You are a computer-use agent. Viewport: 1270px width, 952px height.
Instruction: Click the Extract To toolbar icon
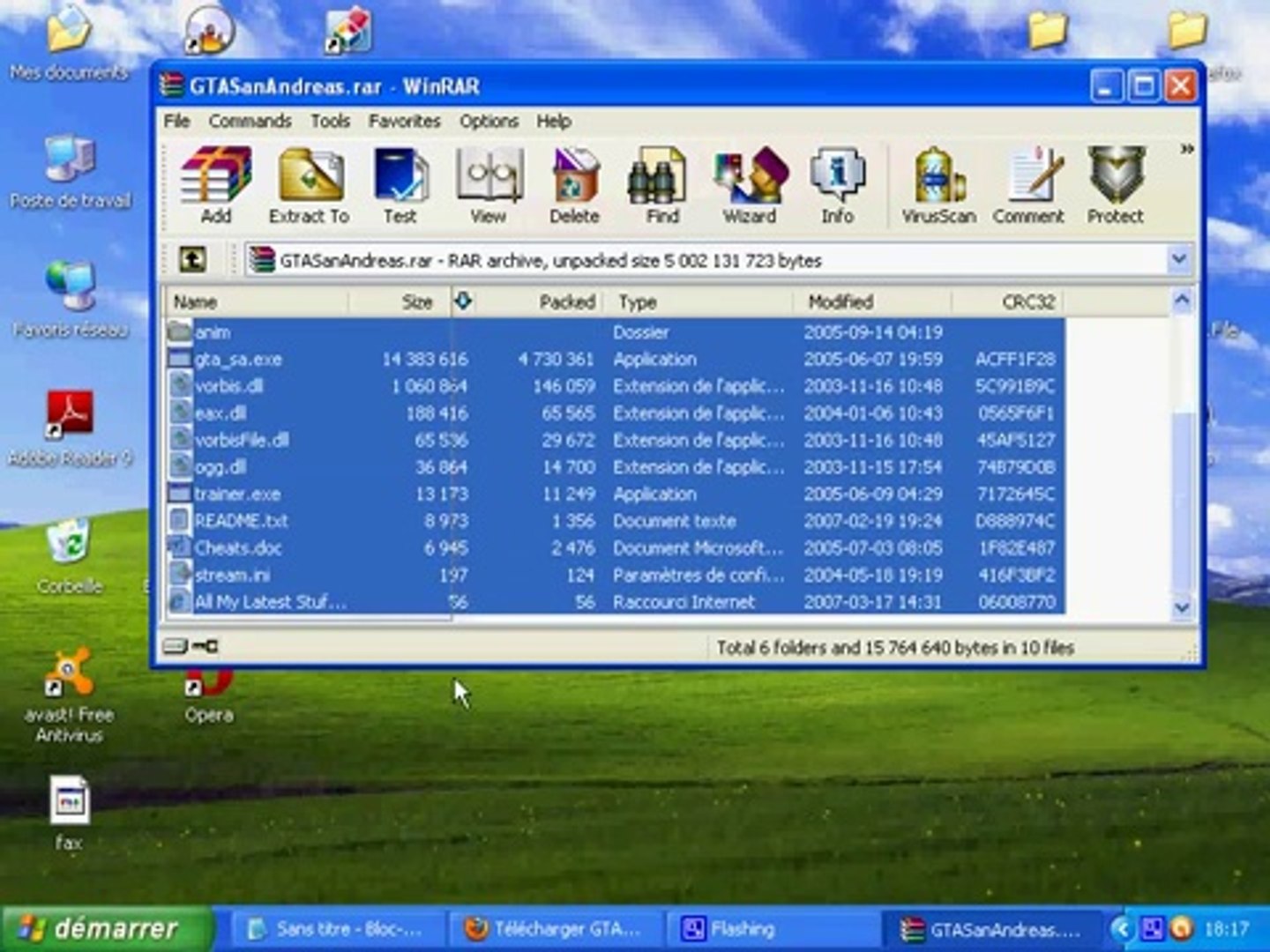click(309, 184)
